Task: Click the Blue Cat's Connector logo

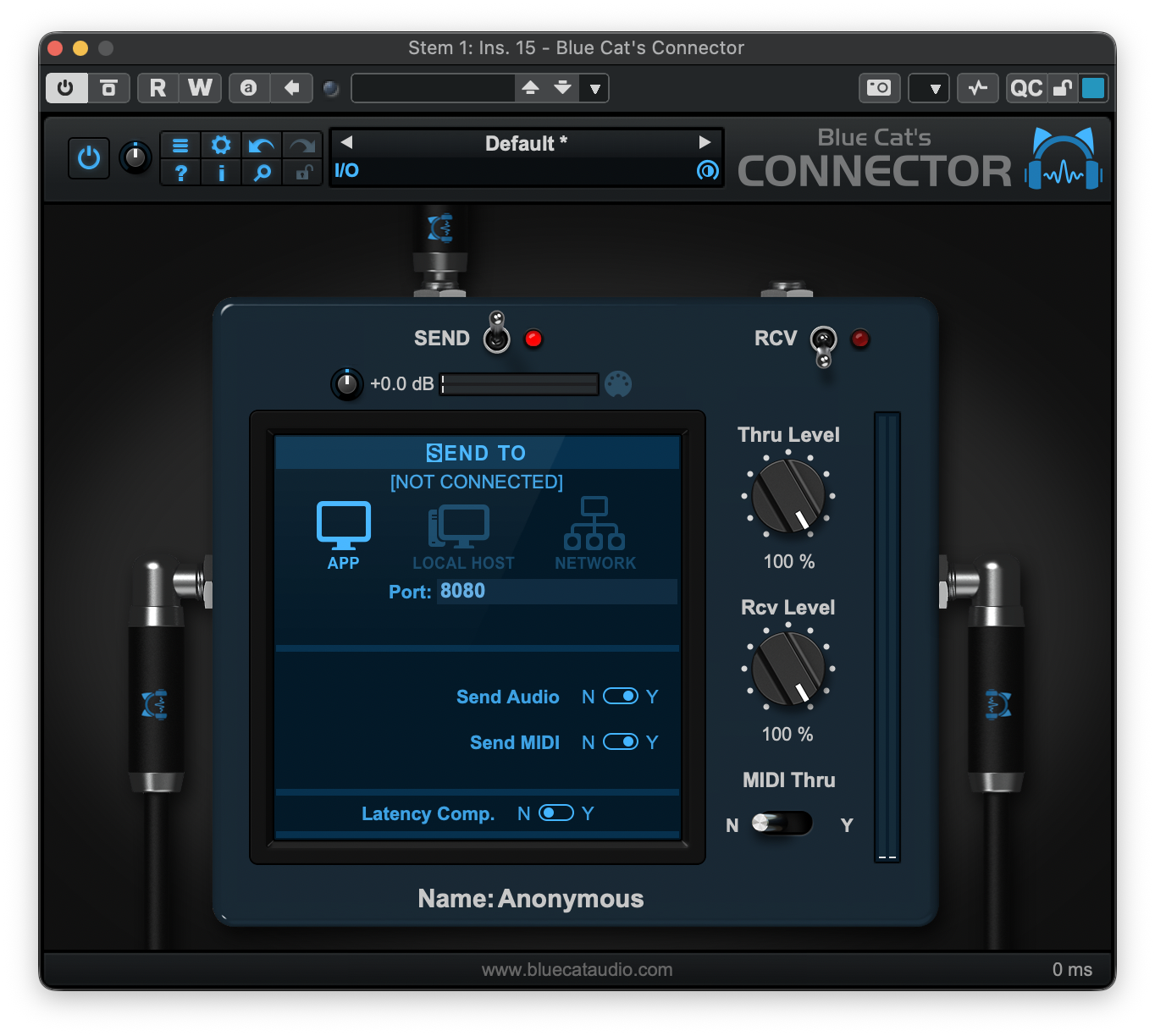Action: click(920, 159)
